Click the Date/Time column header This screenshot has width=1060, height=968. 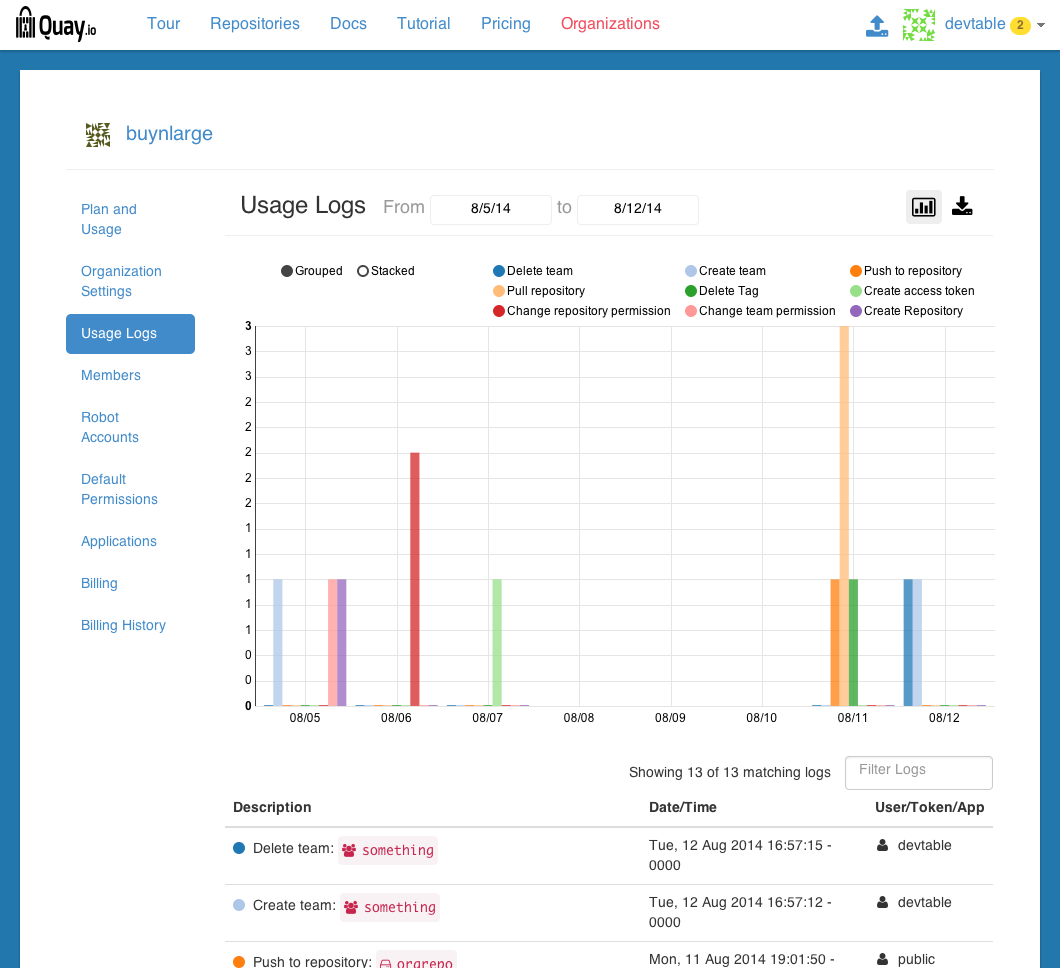coord(683,807)
